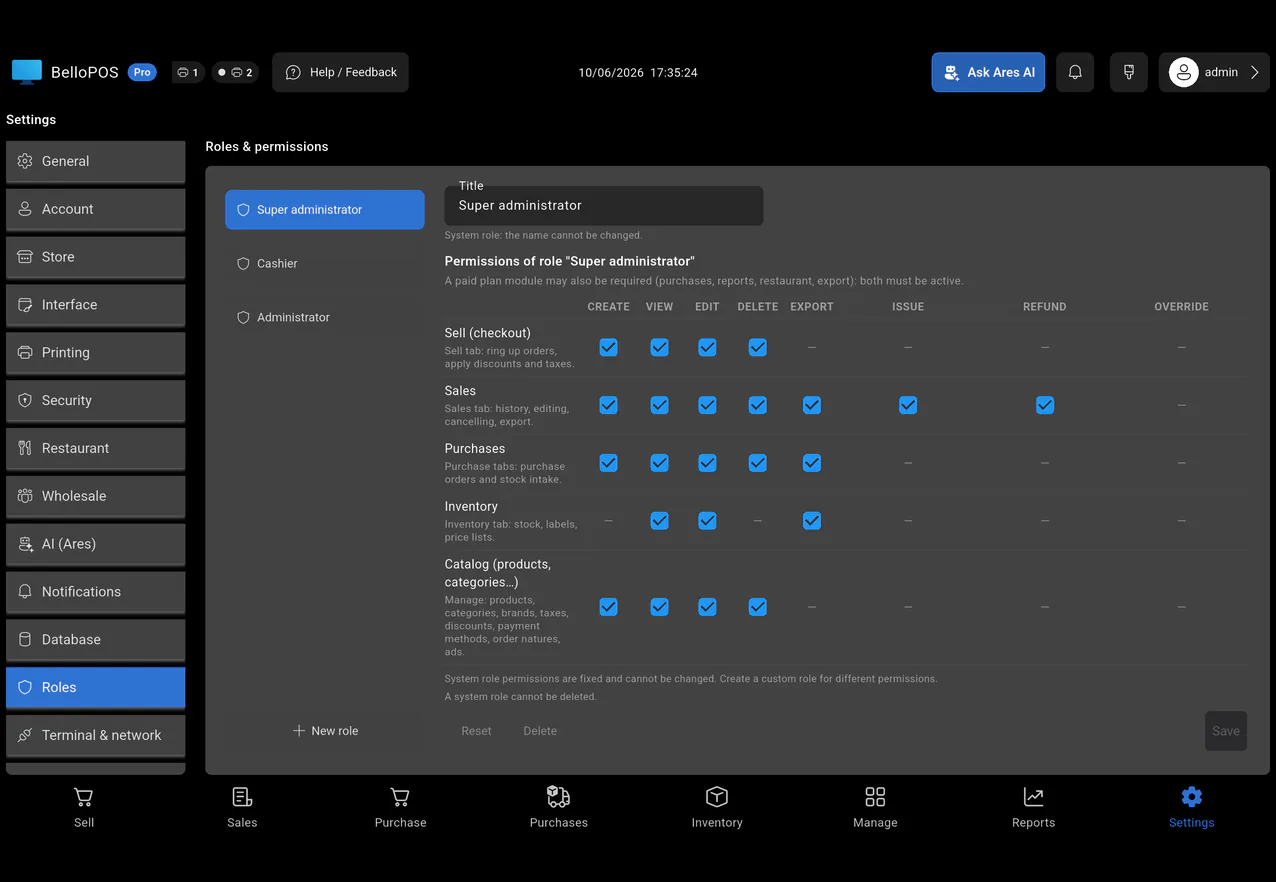This screenshot has height=882, width=1276.
Task: Click the Help / Feedback button
Action: pyautogui.click(x=340, y=72)
